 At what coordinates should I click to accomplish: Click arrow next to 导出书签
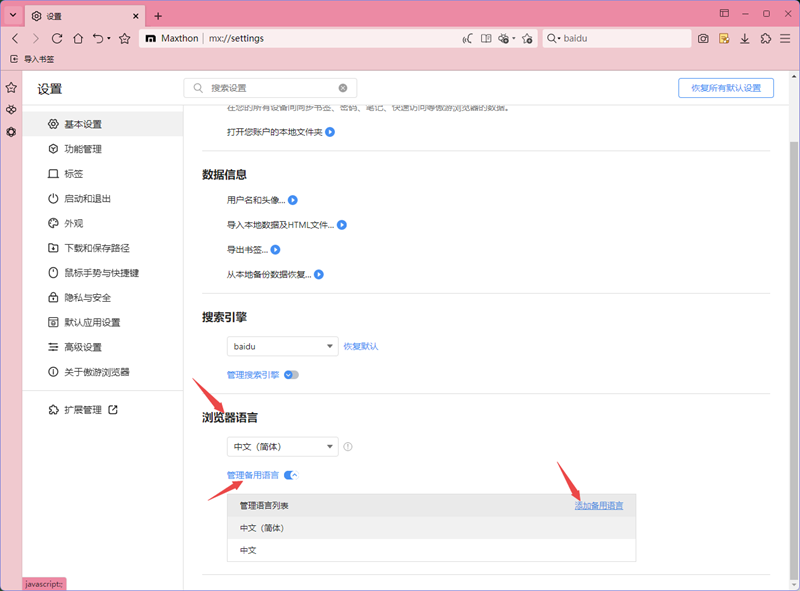[x=276, y=250]
